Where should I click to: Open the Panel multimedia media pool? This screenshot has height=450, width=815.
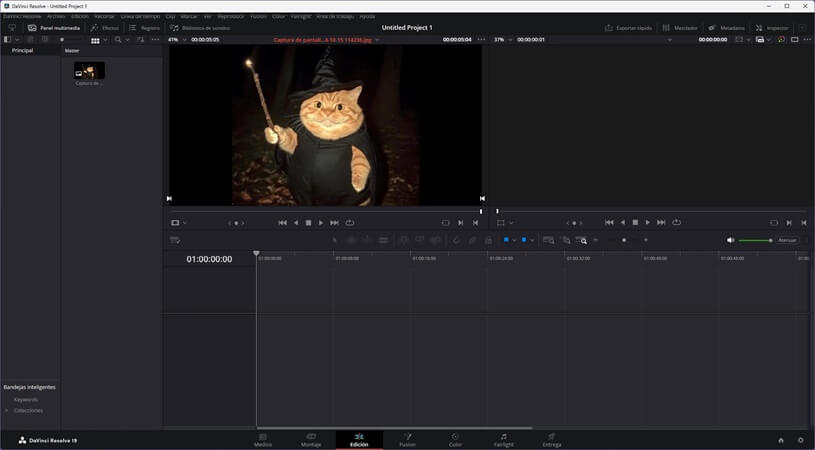(54, 28)
